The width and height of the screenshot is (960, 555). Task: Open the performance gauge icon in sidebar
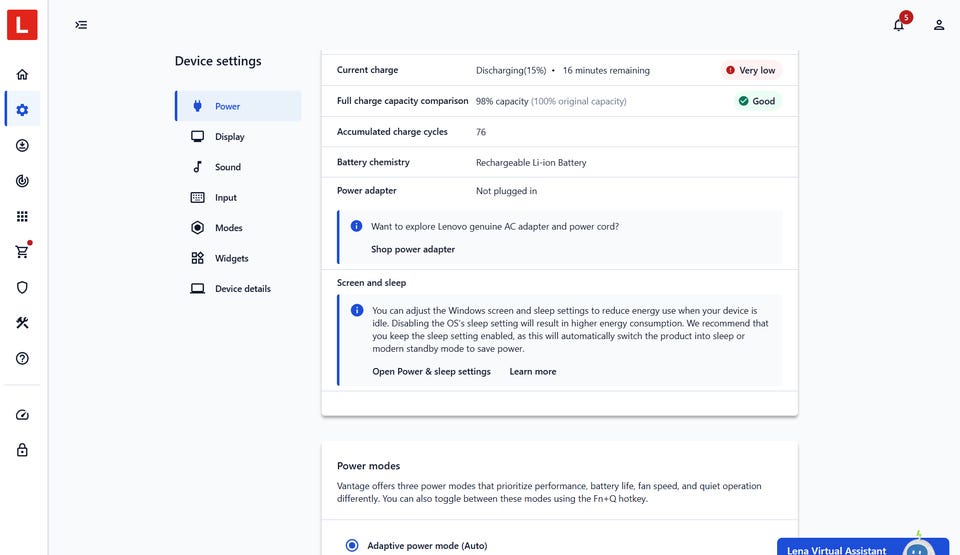22,415
